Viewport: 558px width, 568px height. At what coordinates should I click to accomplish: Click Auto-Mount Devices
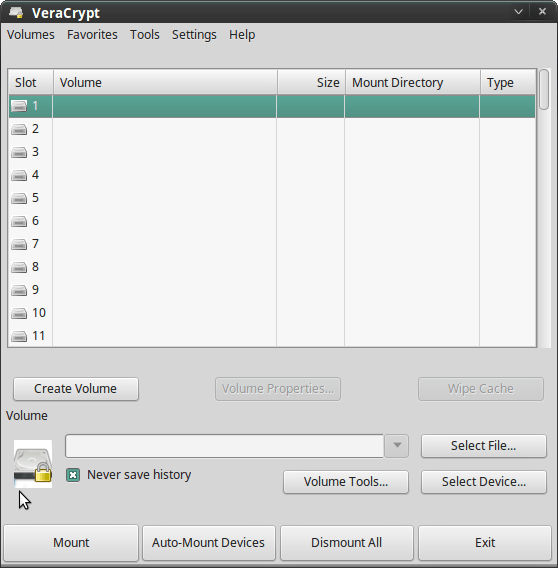coord(208,543)
